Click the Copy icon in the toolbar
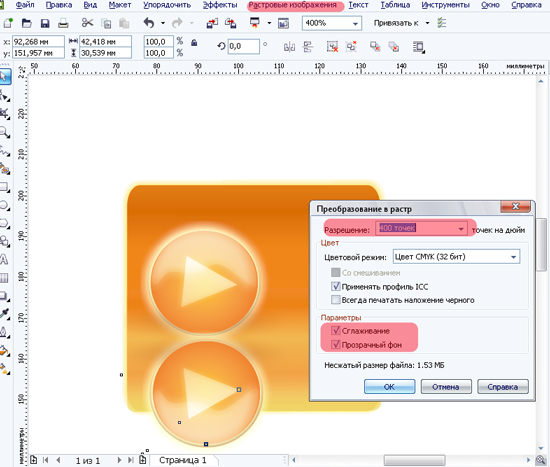Screen dimensions: 550x467 point(106,24)
